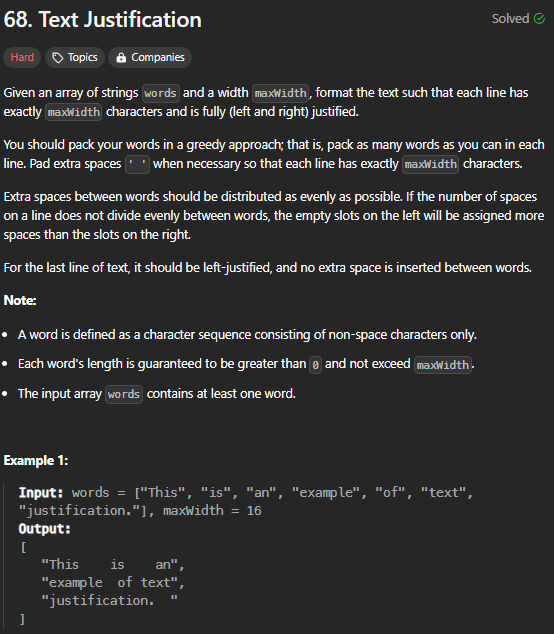Click the quoted space character code chip
The height and width of the screenshot is (634, 554).
(x=137, y=164)
